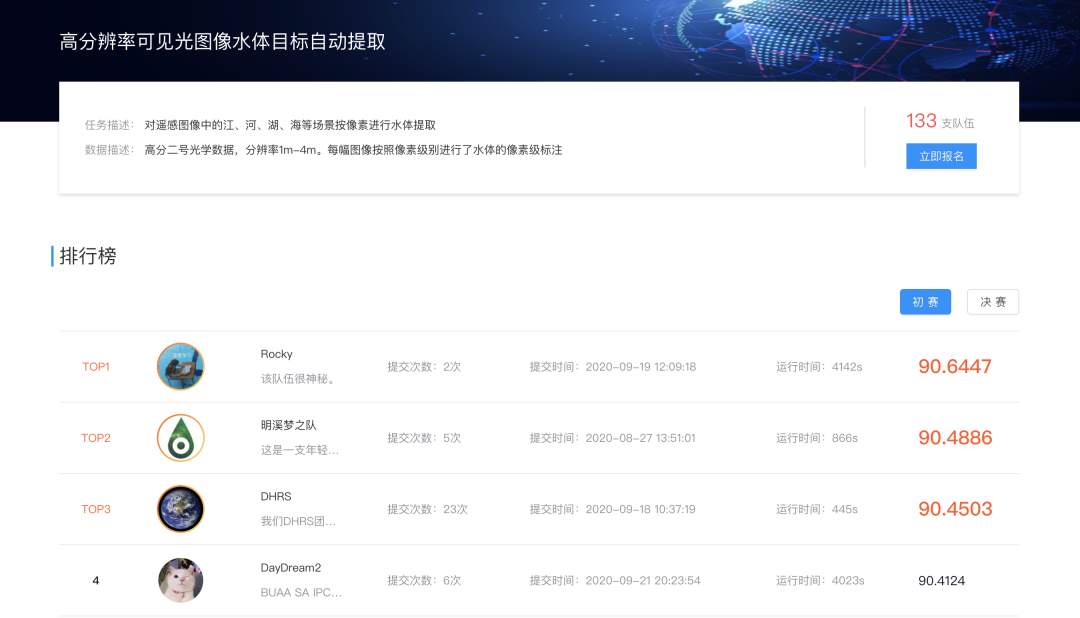Click 运行时间：445s value

point(816,509)
